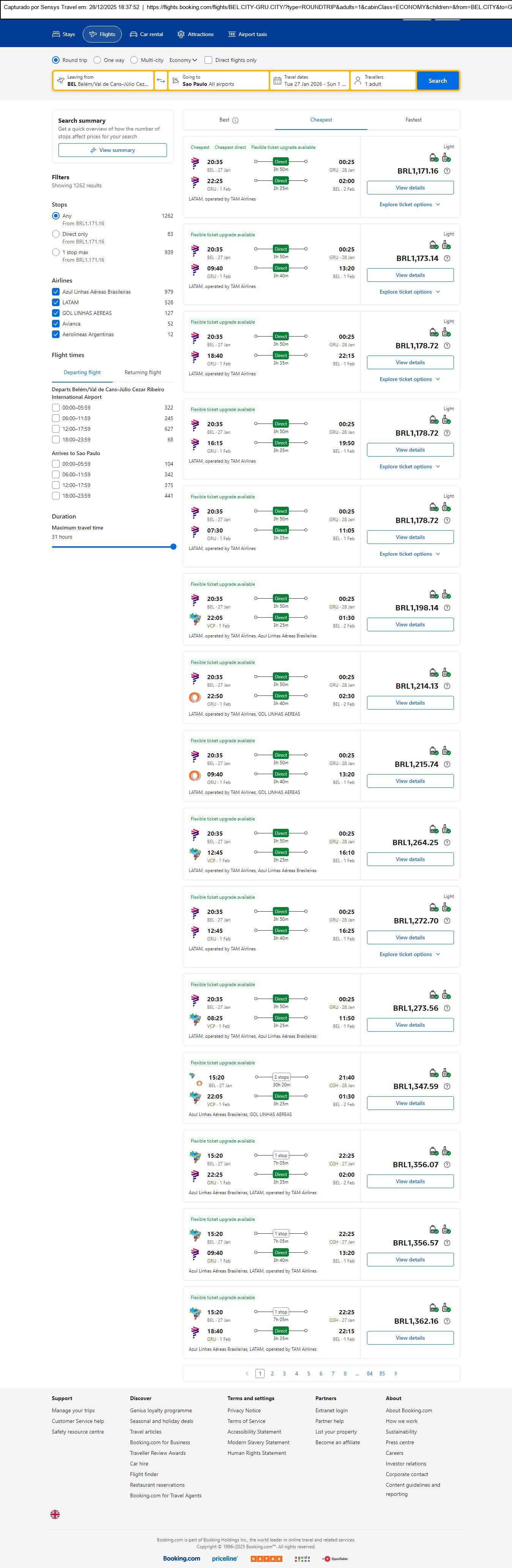The height and width of the screenshot is (1568, 512).
Task: Expand Explore ticket options for BRL1,173.14 flight
Action: pyautogui.click(x=409, y=292)
